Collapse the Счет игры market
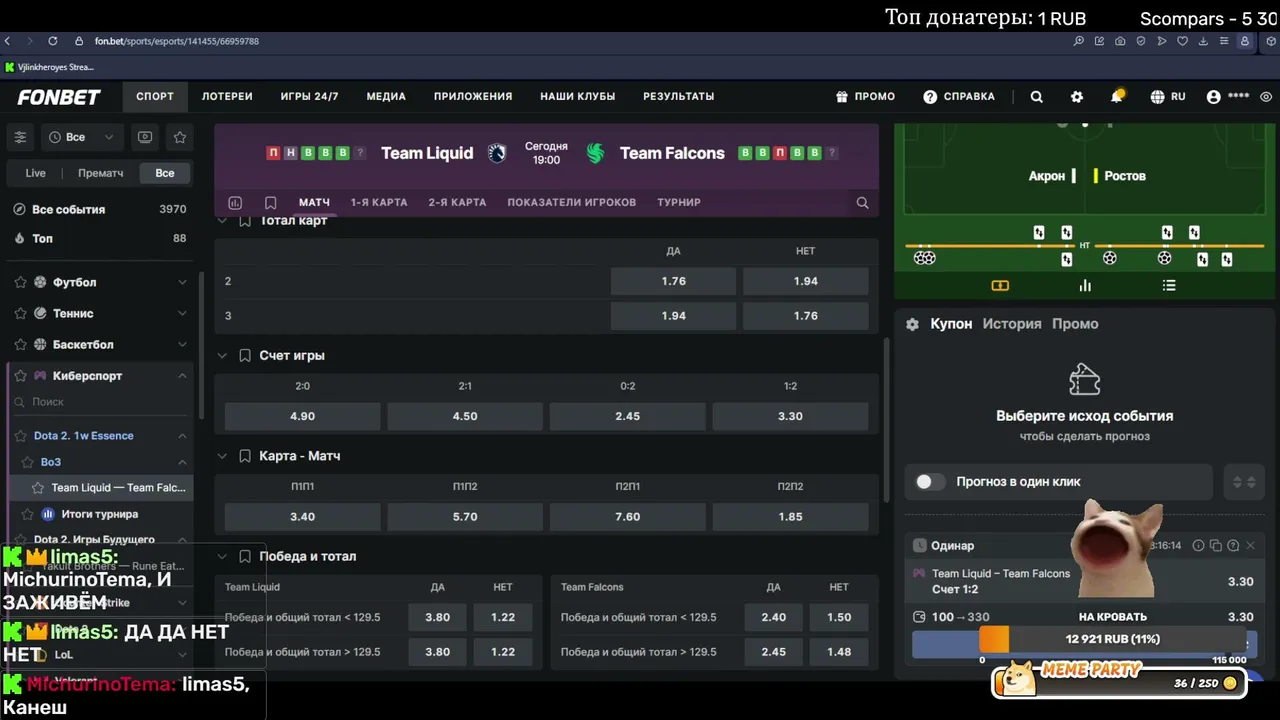The width and height of the screenshot is (1280, 720). 222,356
